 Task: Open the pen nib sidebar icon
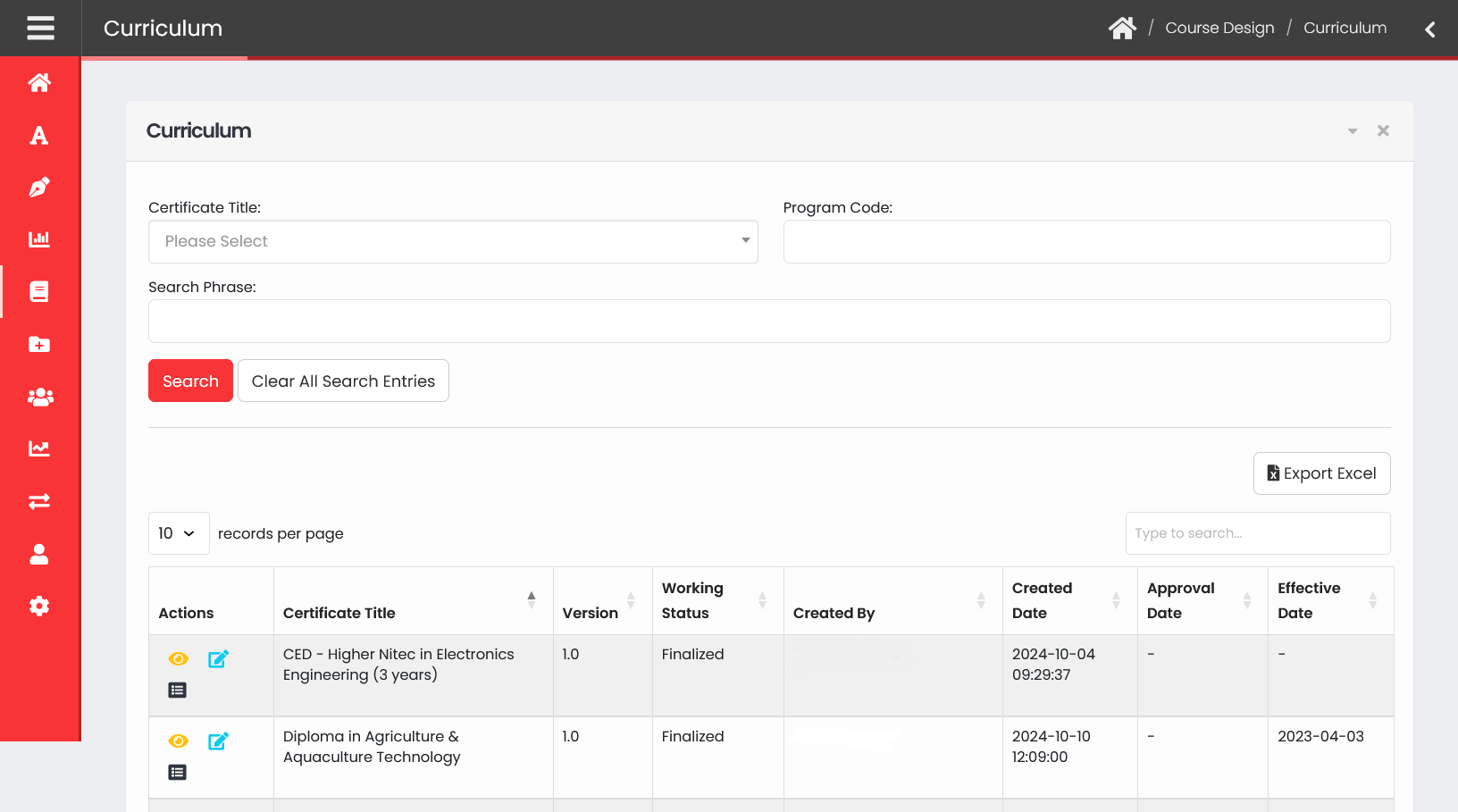(39, 188)
